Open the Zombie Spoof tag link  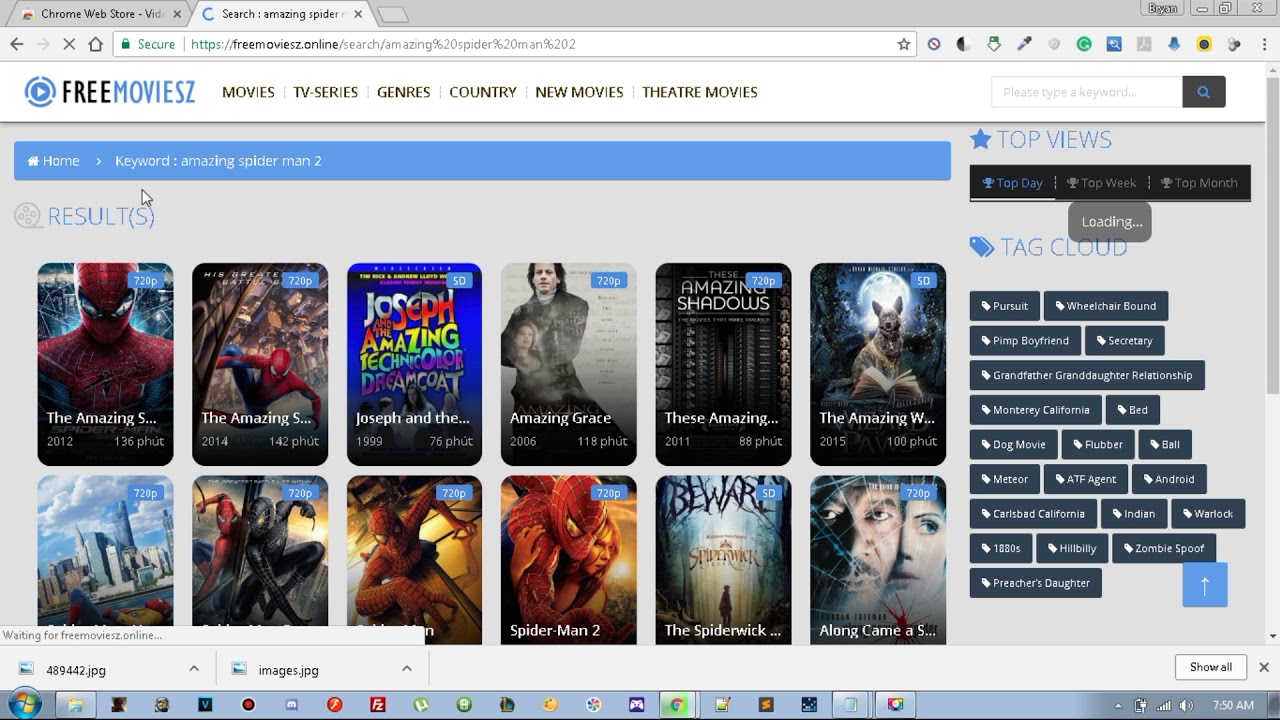(x=1163, y=547)
